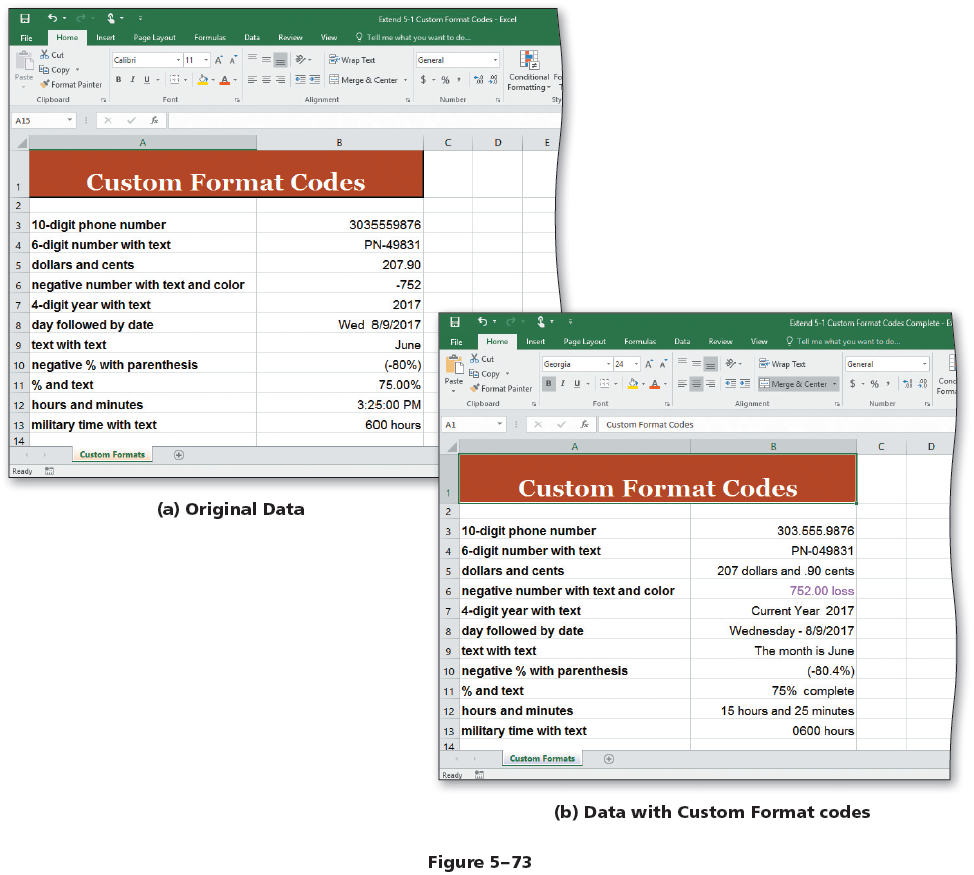Click the Percent Style icon

tap(444, 78)
